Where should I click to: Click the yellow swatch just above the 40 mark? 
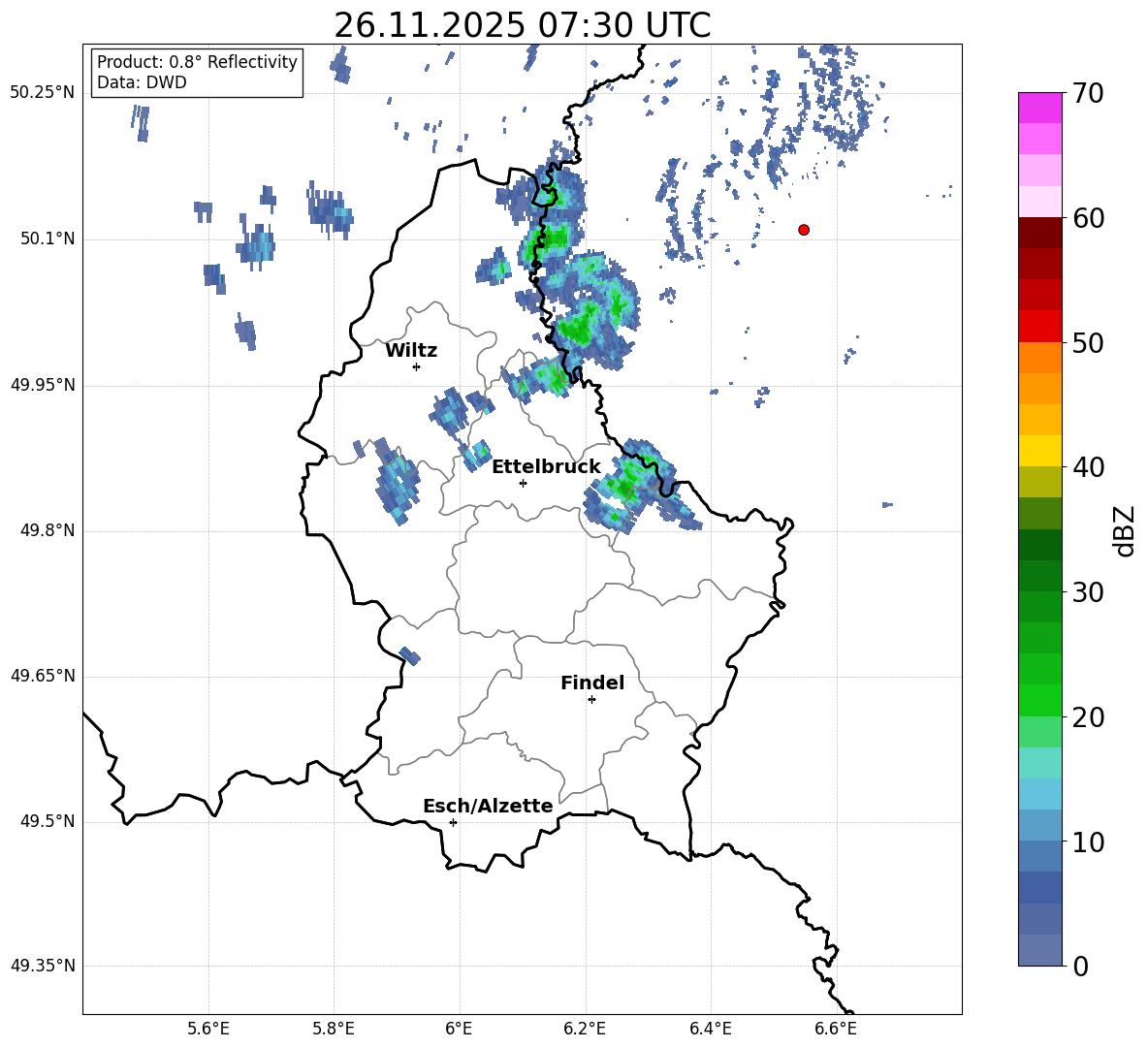tap(1040, 451)
